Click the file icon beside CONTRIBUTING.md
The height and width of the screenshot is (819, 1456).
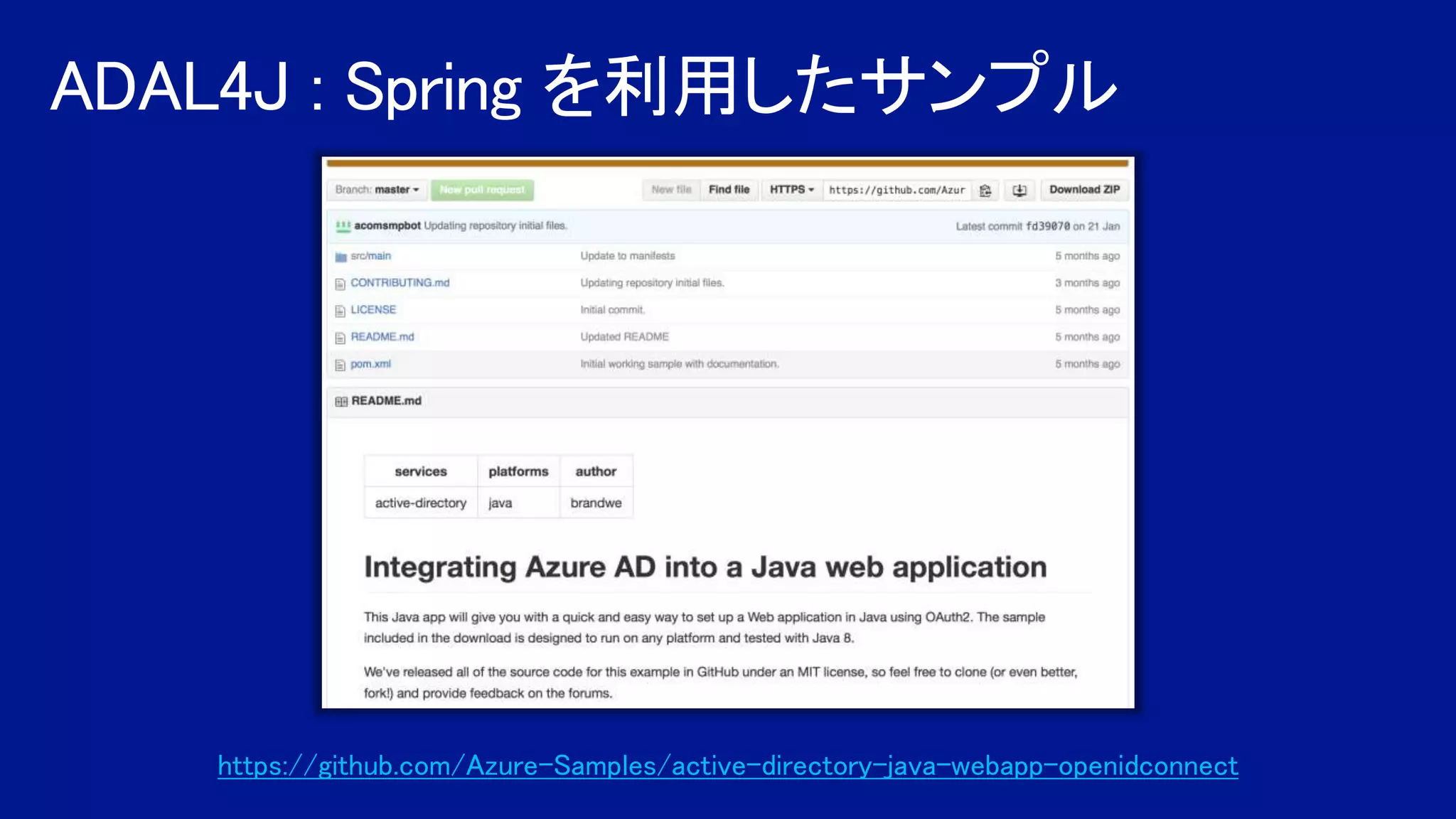pos(341,284)
